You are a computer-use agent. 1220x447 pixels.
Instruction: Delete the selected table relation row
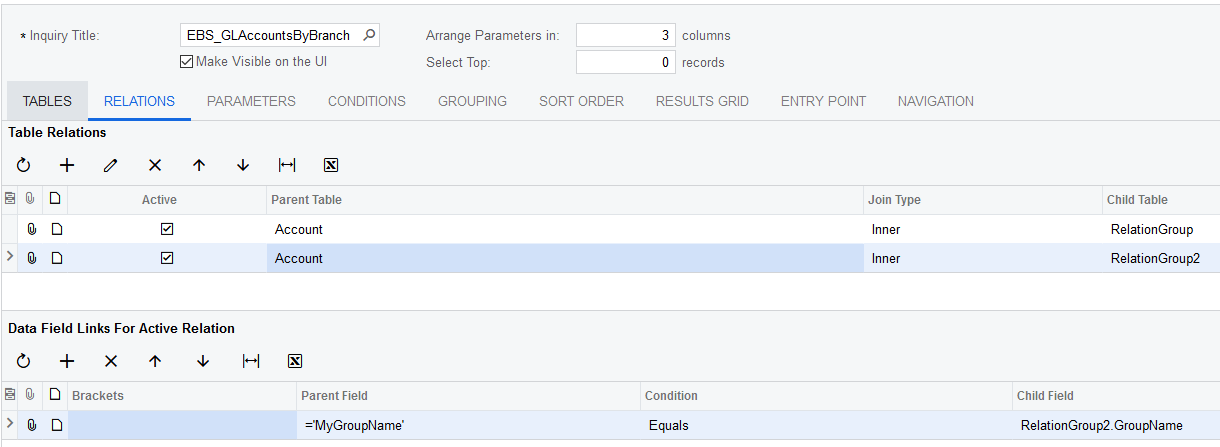point(155,165)
